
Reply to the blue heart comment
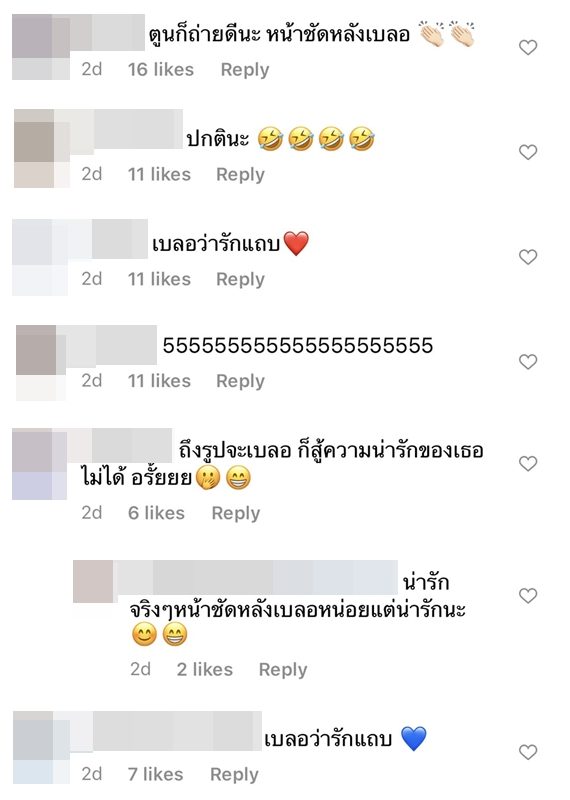(234, 774)
